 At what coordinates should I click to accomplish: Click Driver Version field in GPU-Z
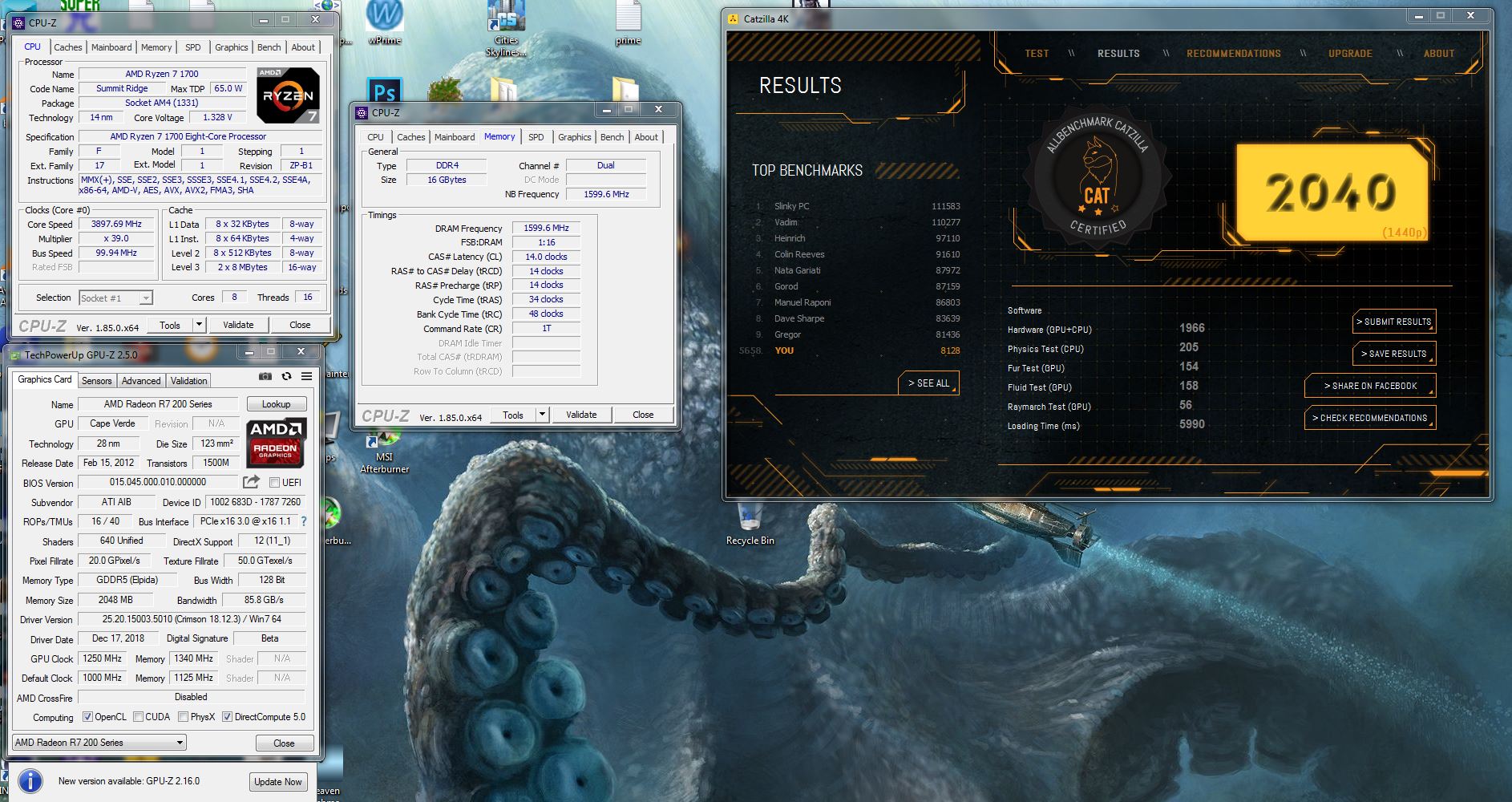tap(192, 619)
